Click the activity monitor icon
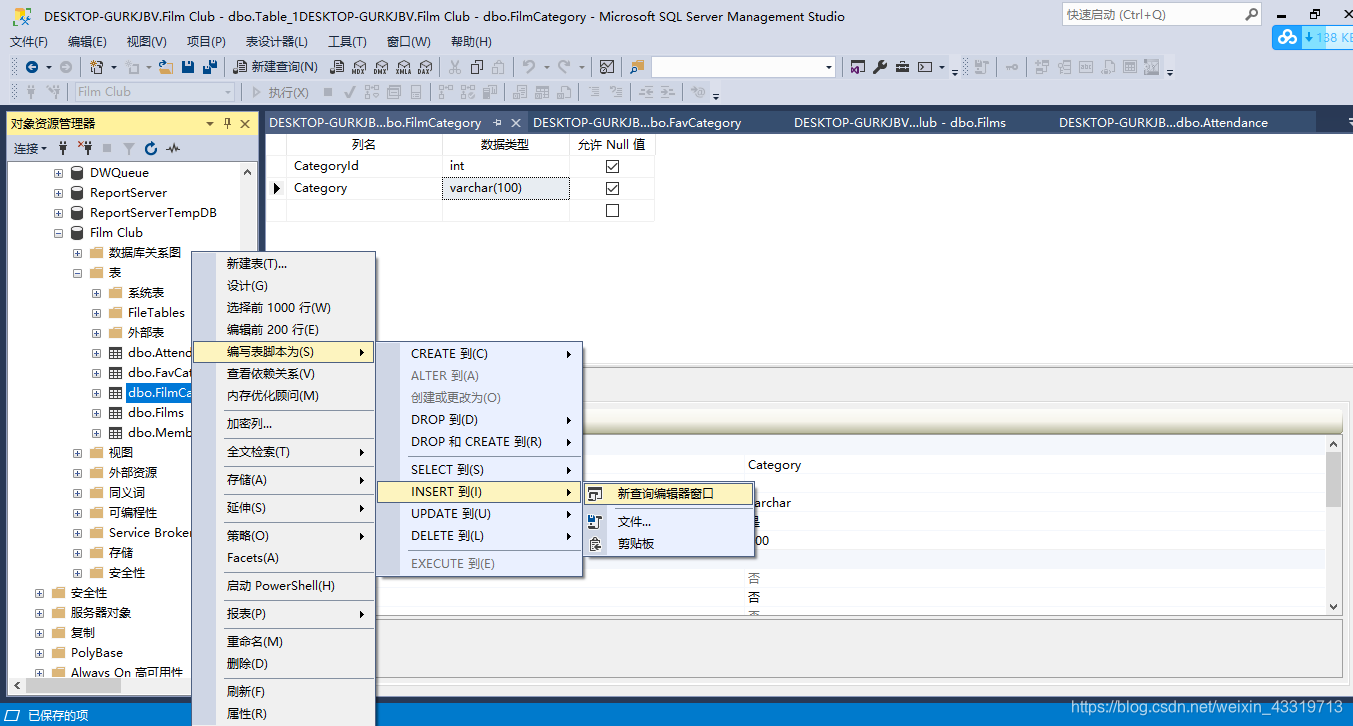The height and width of the screenshot is (726, 1353). tap(607, 67)
